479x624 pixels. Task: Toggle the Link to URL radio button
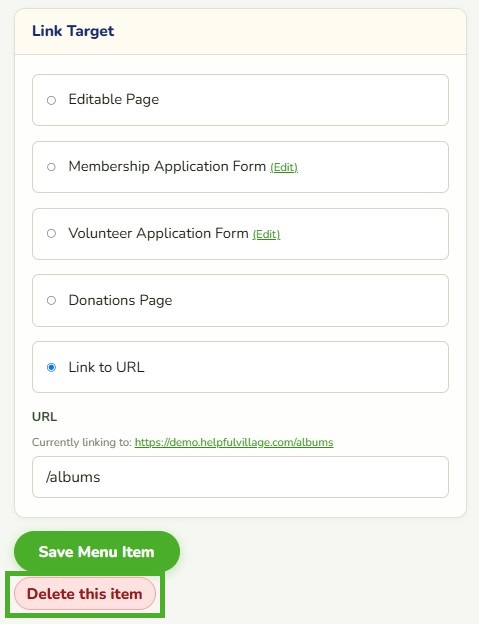click(x=51, y=367)
